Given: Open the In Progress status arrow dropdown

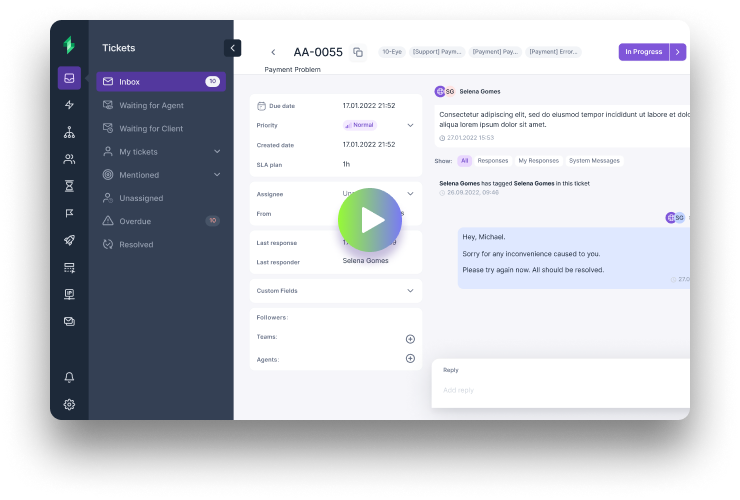Looking at the screenshot, I should pos(678,52).
